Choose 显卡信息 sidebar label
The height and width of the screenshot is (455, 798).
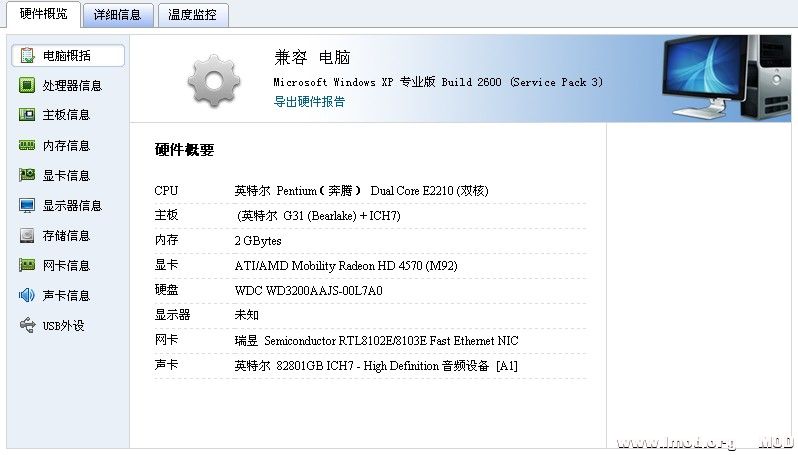click(66, 176)
